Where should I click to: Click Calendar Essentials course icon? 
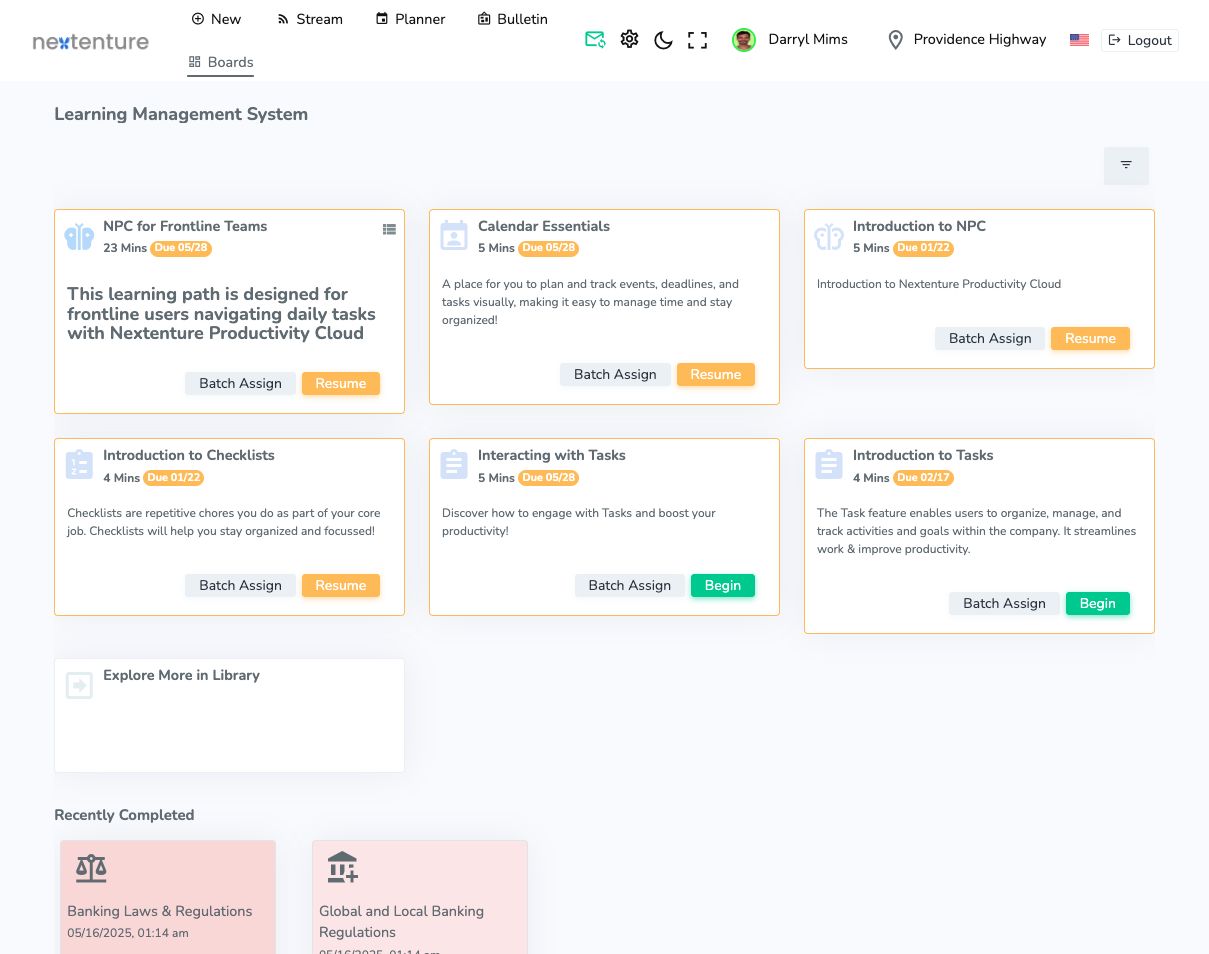pos(454,235)
